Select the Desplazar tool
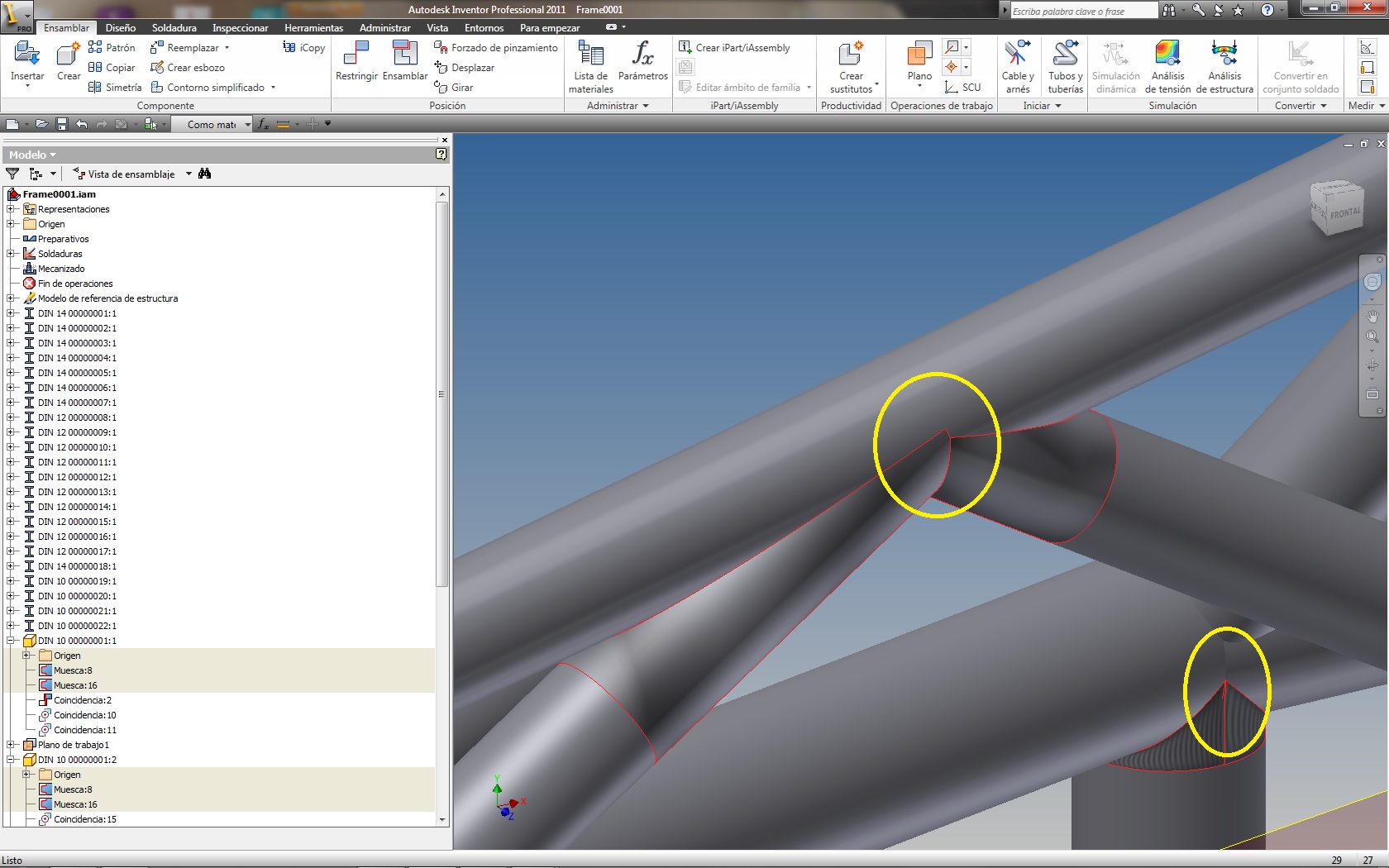This screenshot has width=1389, height=868. 465,68
